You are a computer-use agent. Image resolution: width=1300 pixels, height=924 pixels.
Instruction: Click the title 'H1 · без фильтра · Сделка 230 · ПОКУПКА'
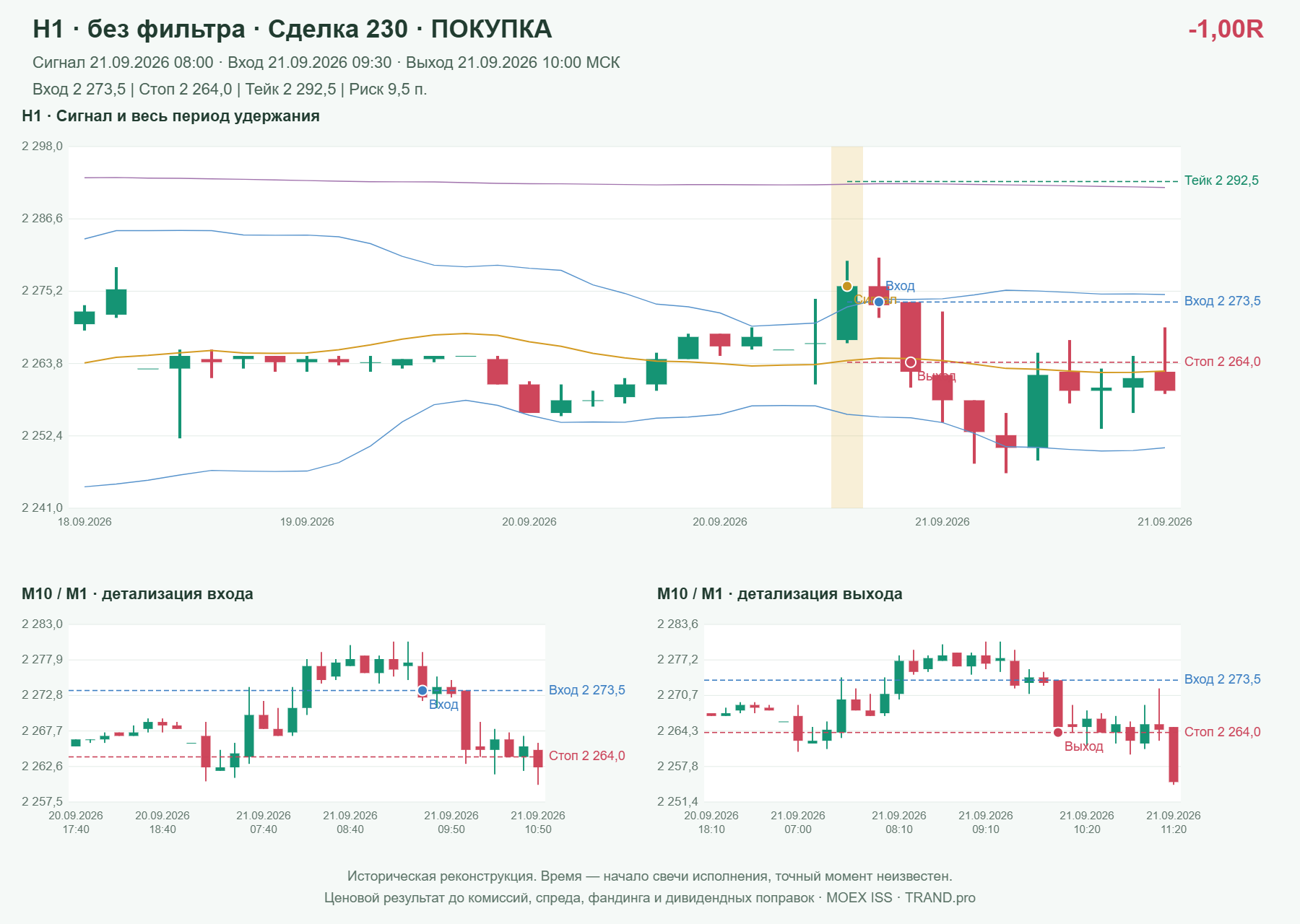pos(292,30)
